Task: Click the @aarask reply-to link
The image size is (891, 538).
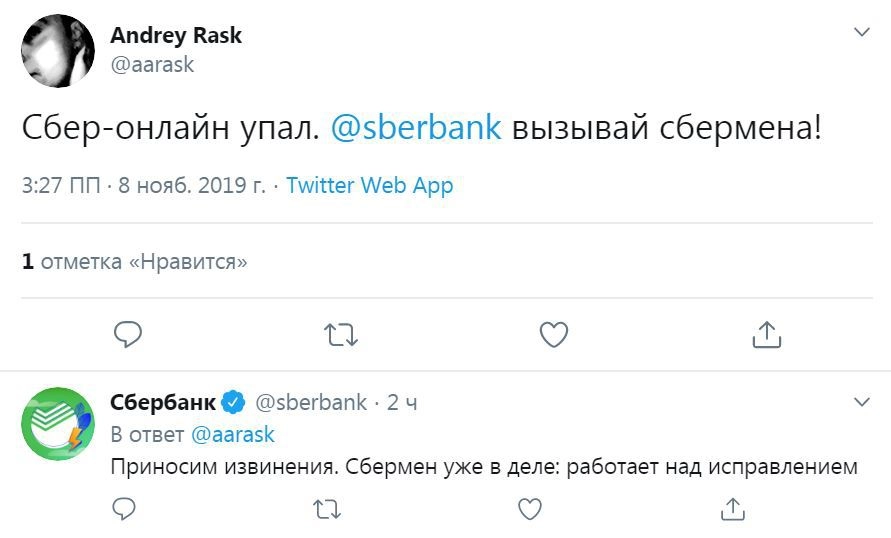Action: pyautogui.click(x=232, y=435)
